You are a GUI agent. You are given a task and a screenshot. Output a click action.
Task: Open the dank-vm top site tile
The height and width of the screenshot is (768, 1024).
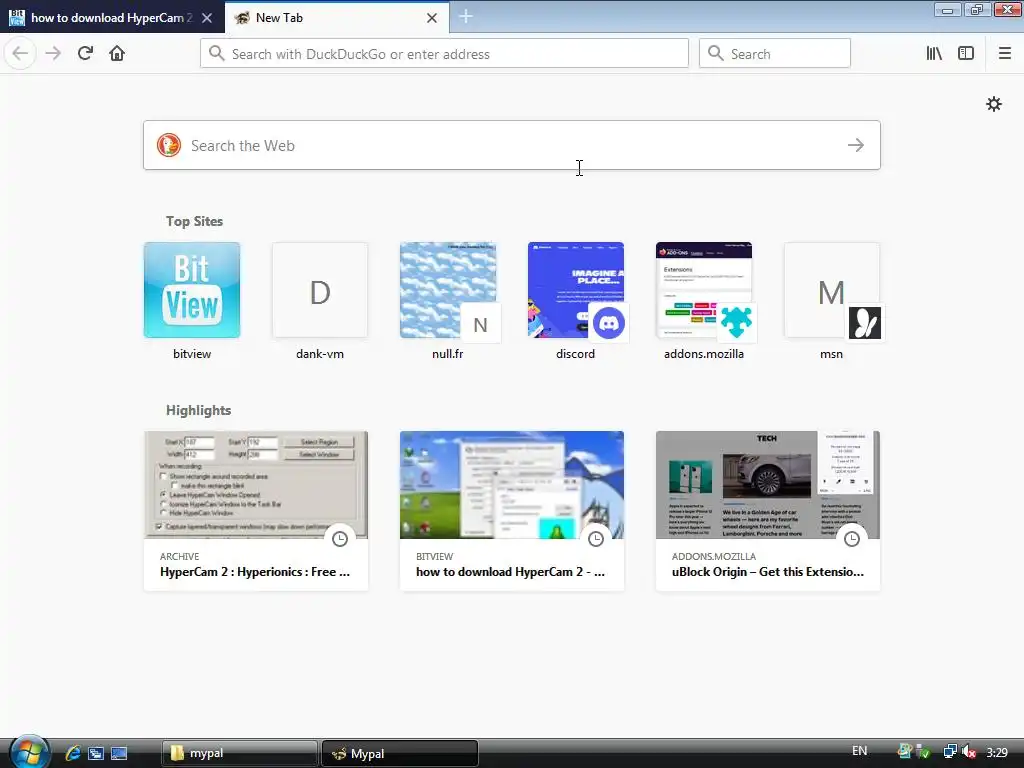click(x=319, y=290)
